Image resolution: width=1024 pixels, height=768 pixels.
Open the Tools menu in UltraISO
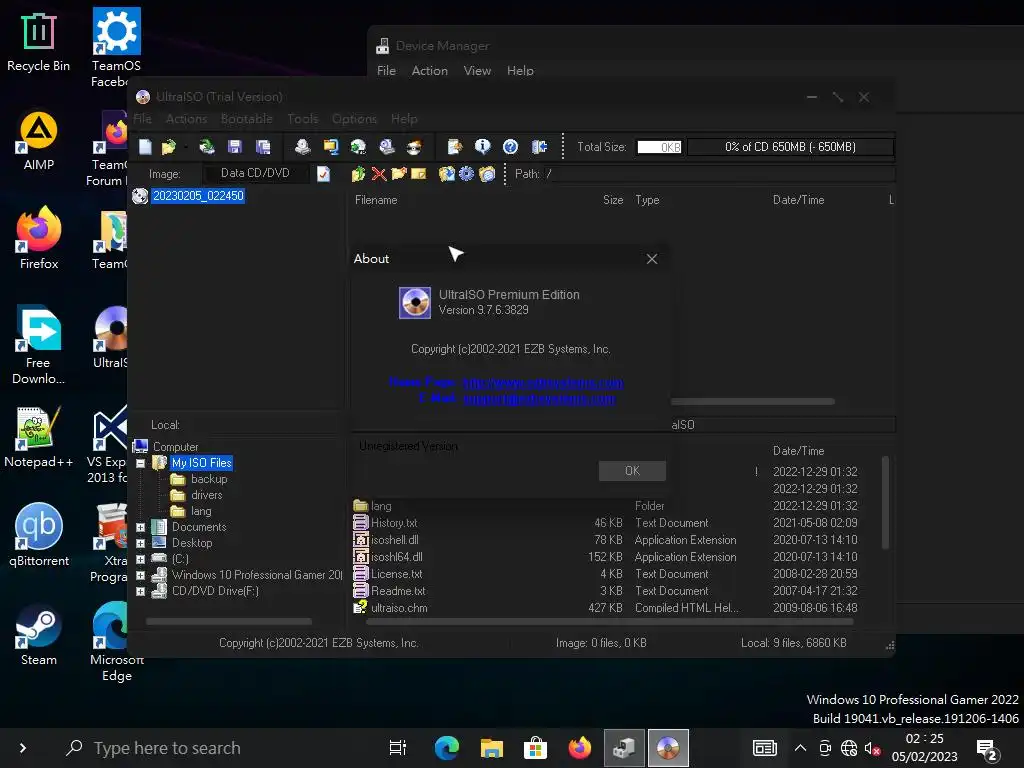tap(303, 119)
